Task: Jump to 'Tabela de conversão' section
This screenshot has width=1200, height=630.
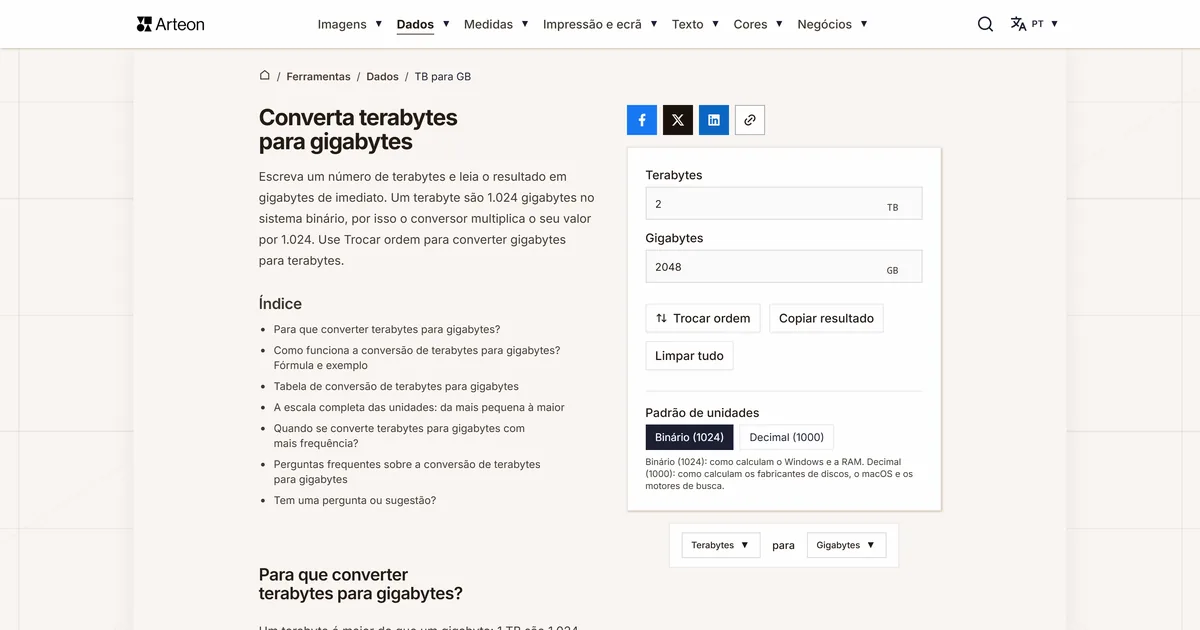Action: click(396, 386)
